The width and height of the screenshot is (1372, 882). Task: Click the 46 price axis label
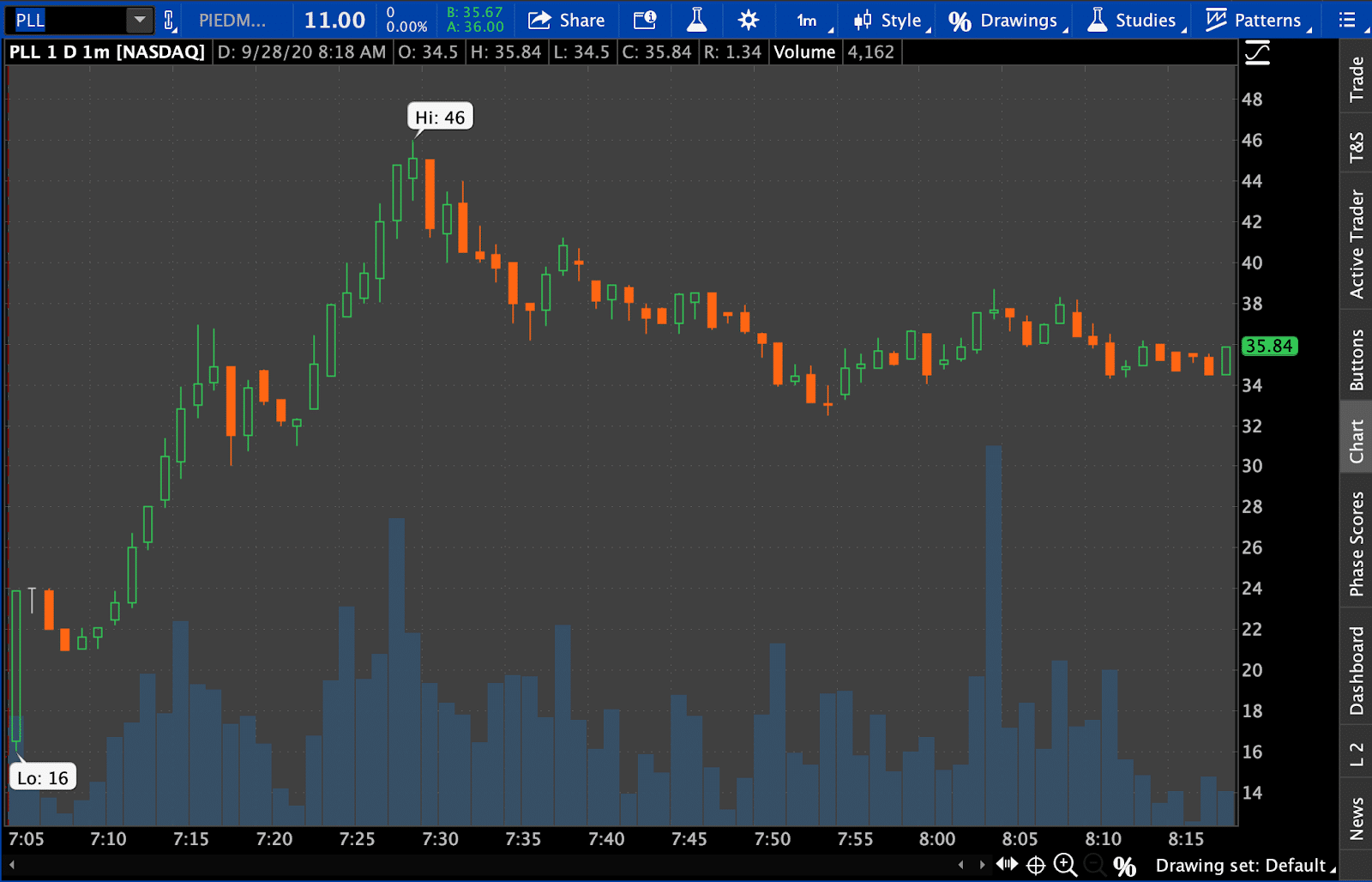point(1252,140)
